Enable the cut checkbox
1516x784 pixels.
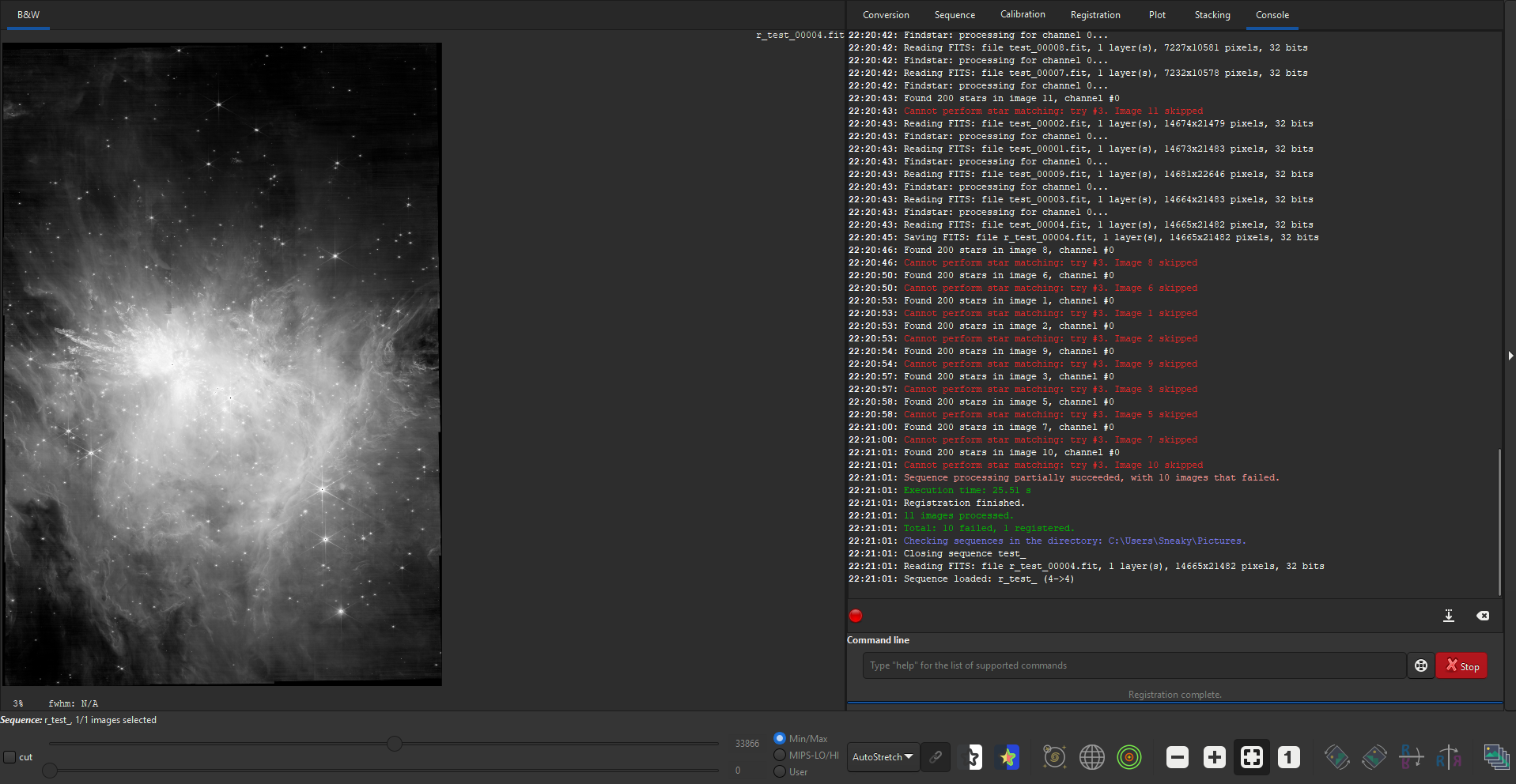pos(10,757)
